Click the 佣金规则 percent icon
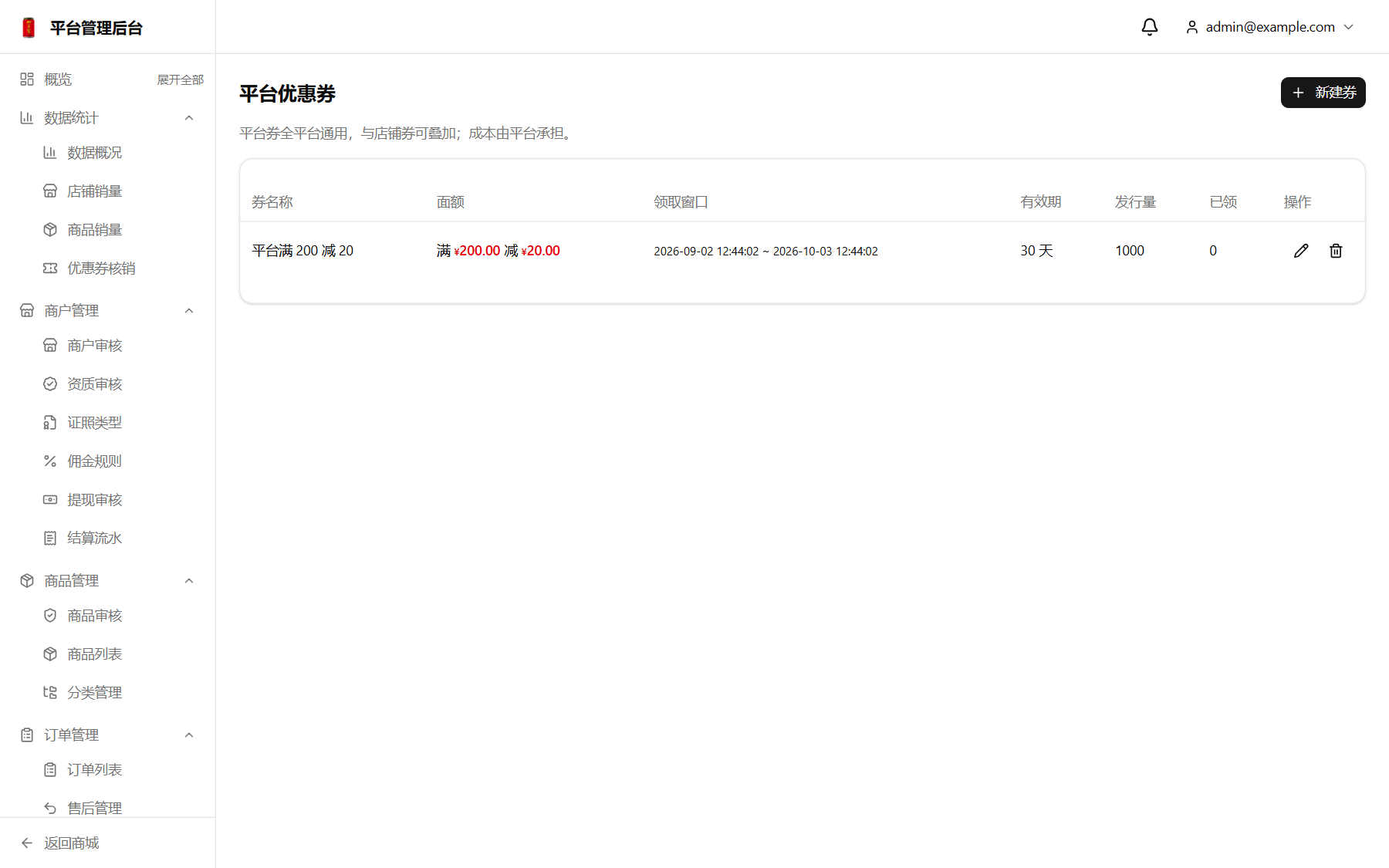 tap(50, 461)
